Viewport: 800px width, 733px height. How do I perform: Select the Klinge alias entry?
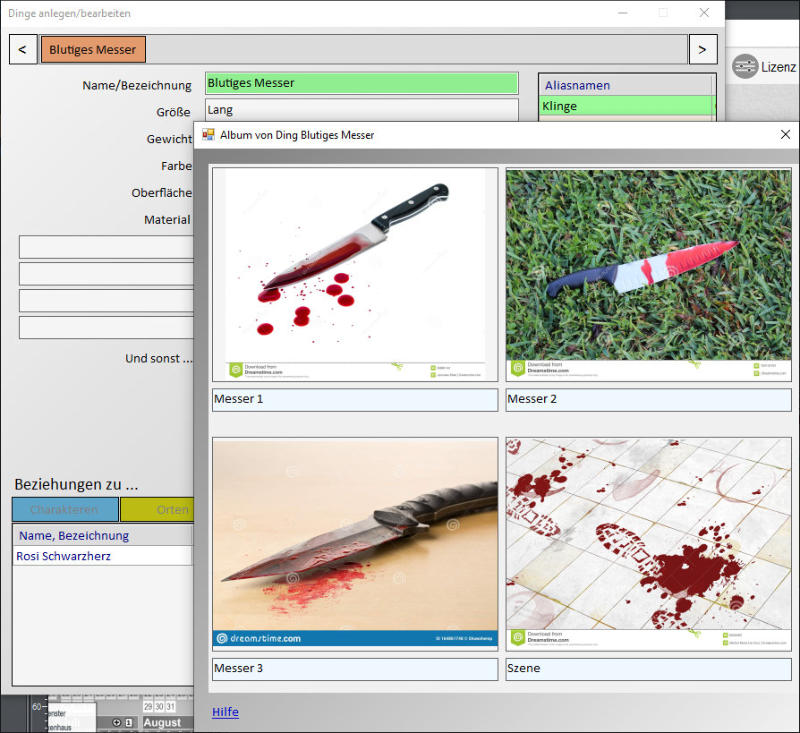626,106
